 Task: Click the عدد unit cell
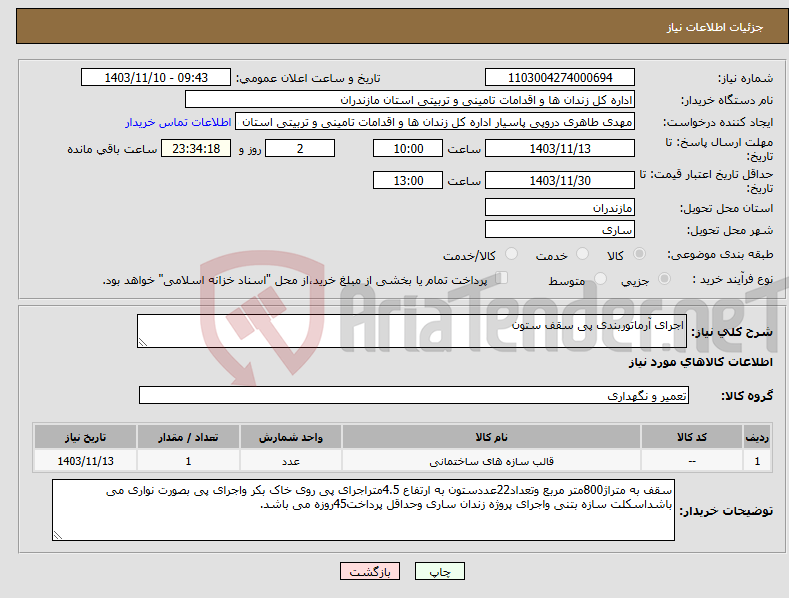tap(291, 461)
